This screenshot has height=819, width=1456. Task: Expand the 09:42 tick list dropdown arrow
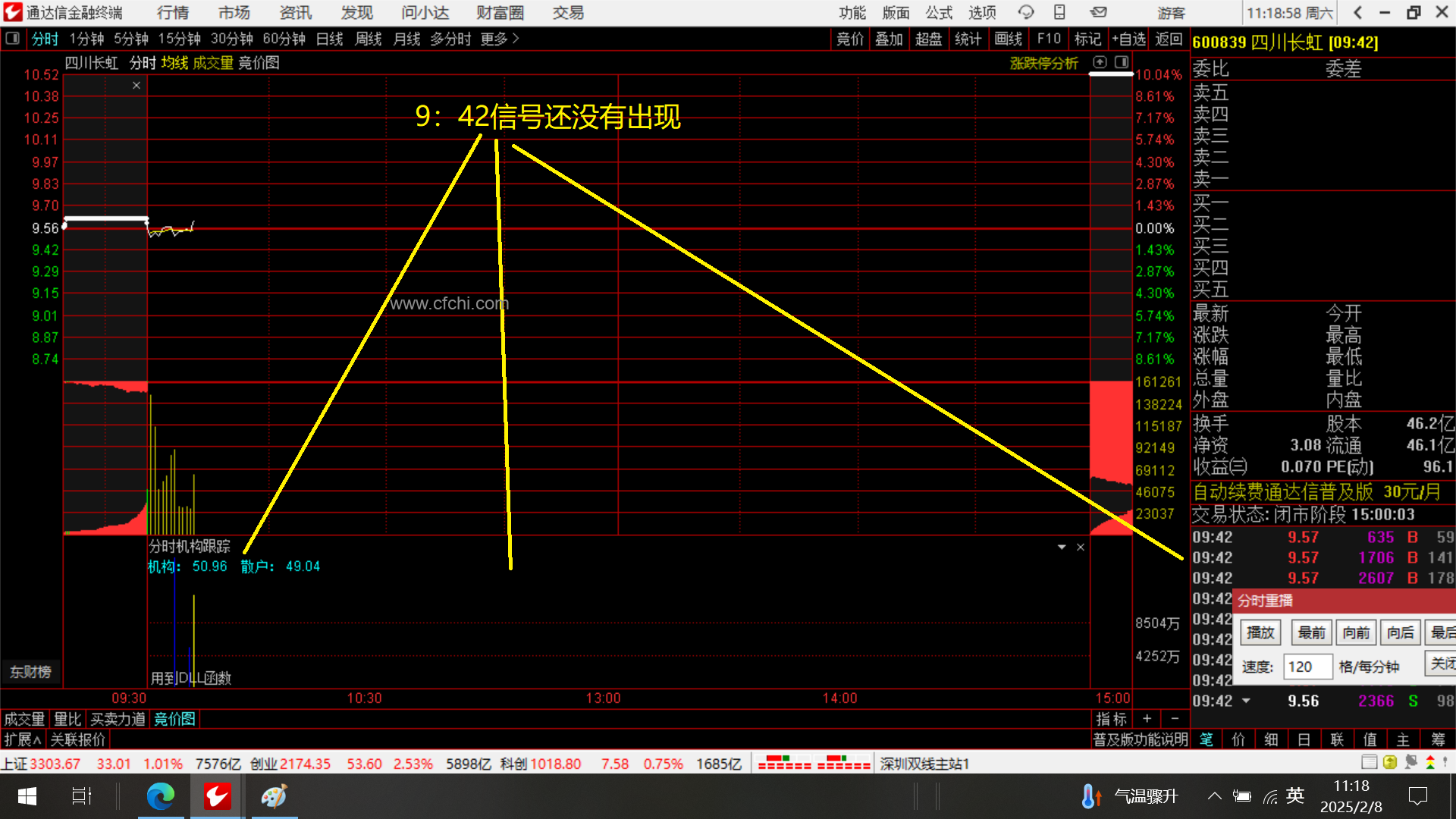pyautogui.click(x=1246, y=701)
